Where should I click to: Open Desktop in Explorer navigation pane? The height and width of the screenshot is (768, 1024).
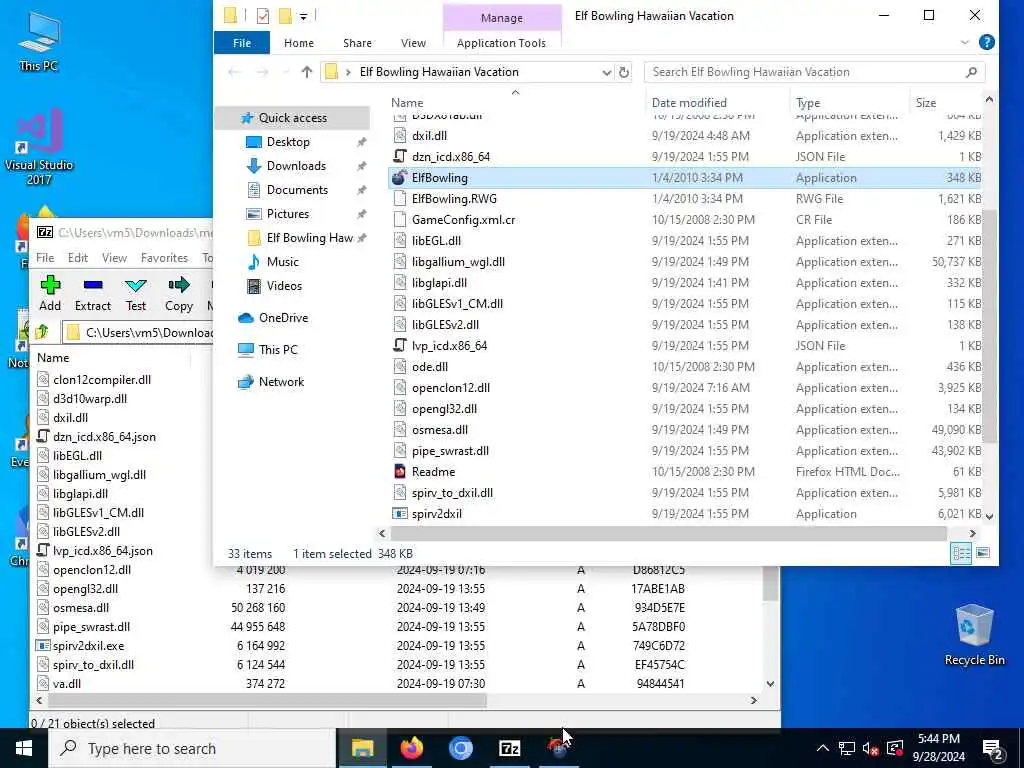(288, 142)
